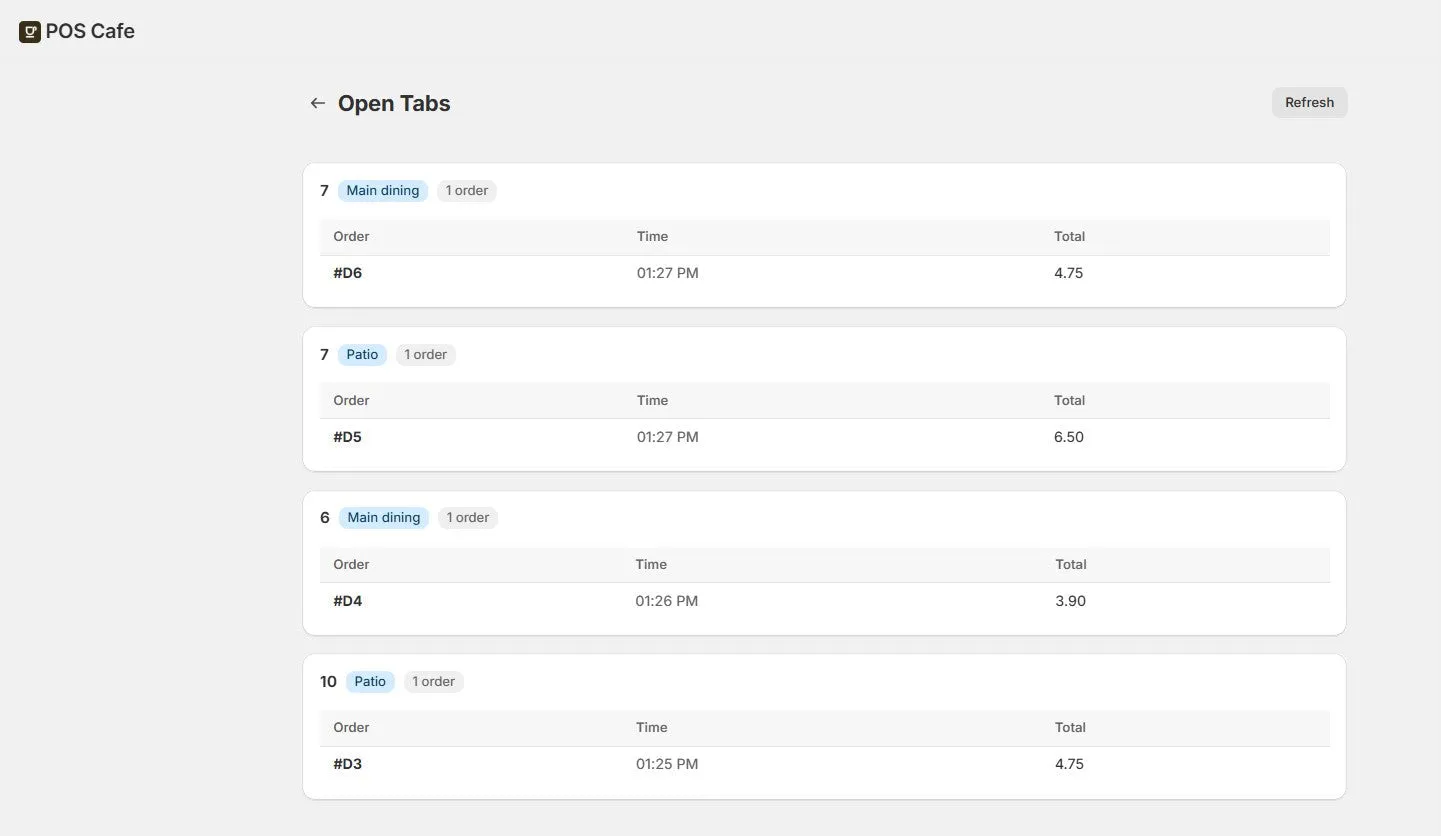Click the 01:26 PM time for order #D4
Screen dimensions: 1441x836
[x=667, y=601]
